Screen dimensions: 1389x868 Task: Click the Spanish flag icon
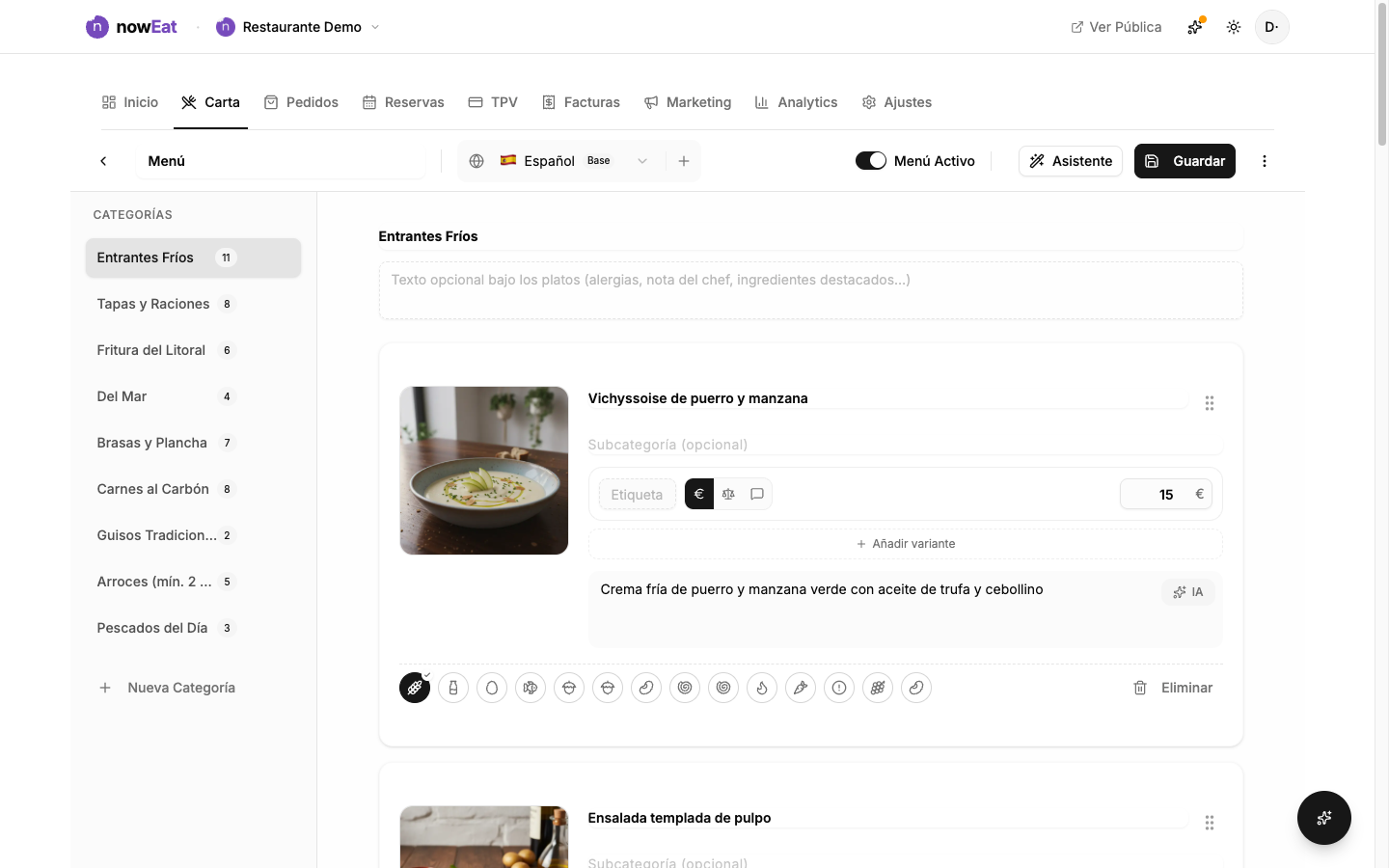tap(508, 160)
